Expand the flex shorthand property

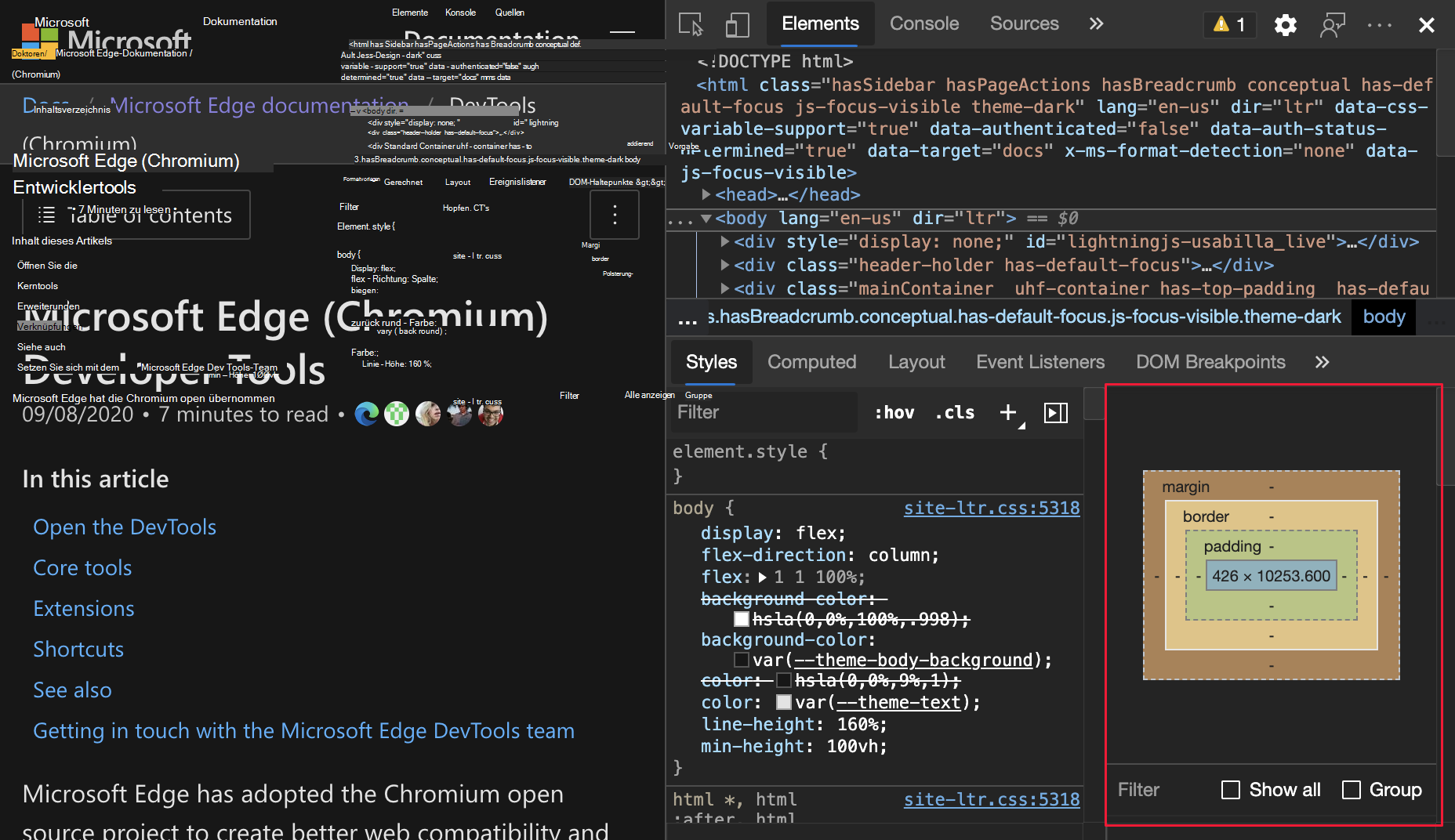click(x=763, y=577)
